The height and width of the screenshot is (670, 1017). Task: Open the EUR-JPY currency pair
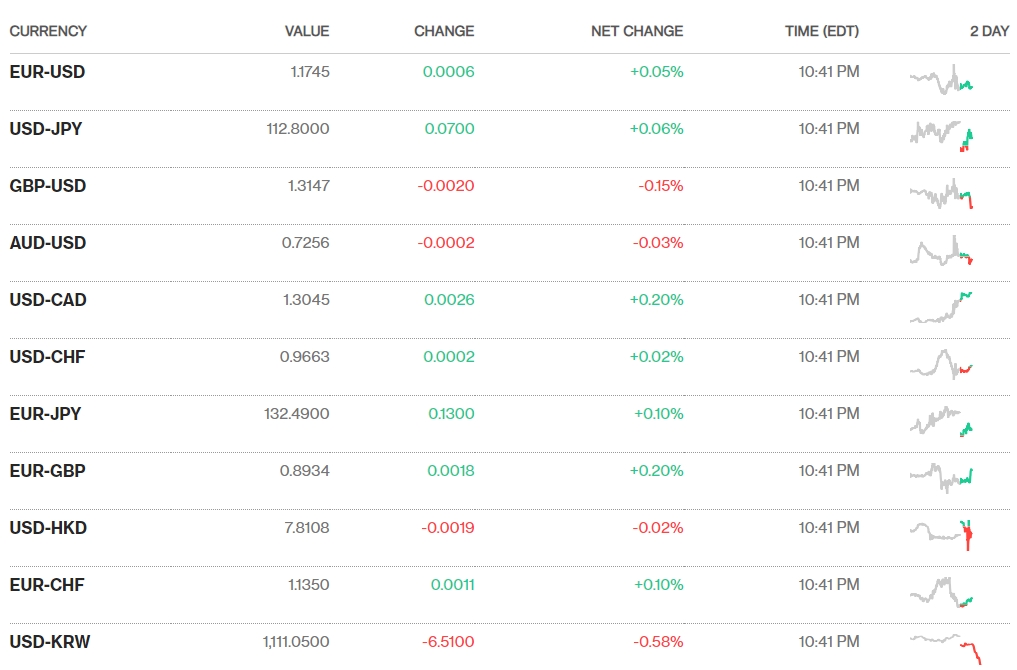[45, 414]
